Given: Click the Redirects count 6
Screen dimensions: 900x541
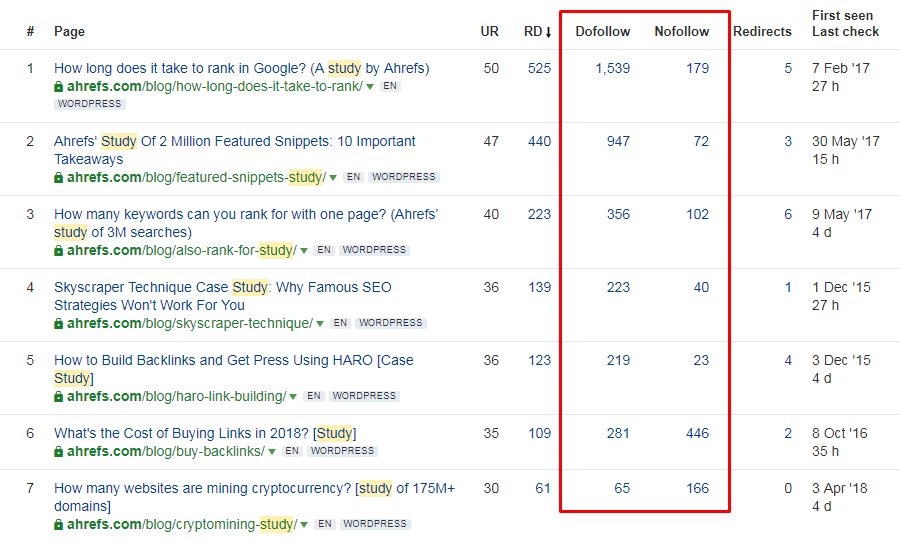Looking at the screenshot, I should 788,215.
